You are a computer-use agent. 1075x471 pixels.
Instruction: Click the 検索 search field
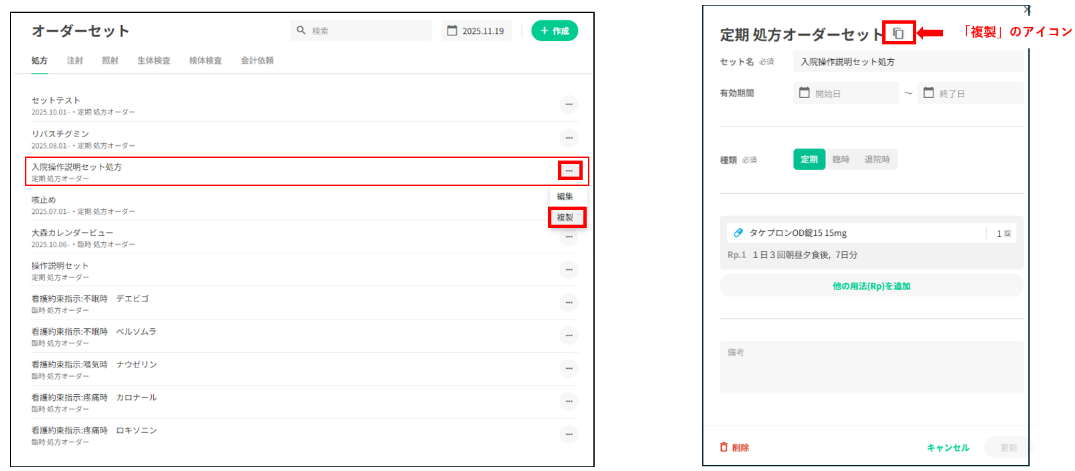[361, 31]
